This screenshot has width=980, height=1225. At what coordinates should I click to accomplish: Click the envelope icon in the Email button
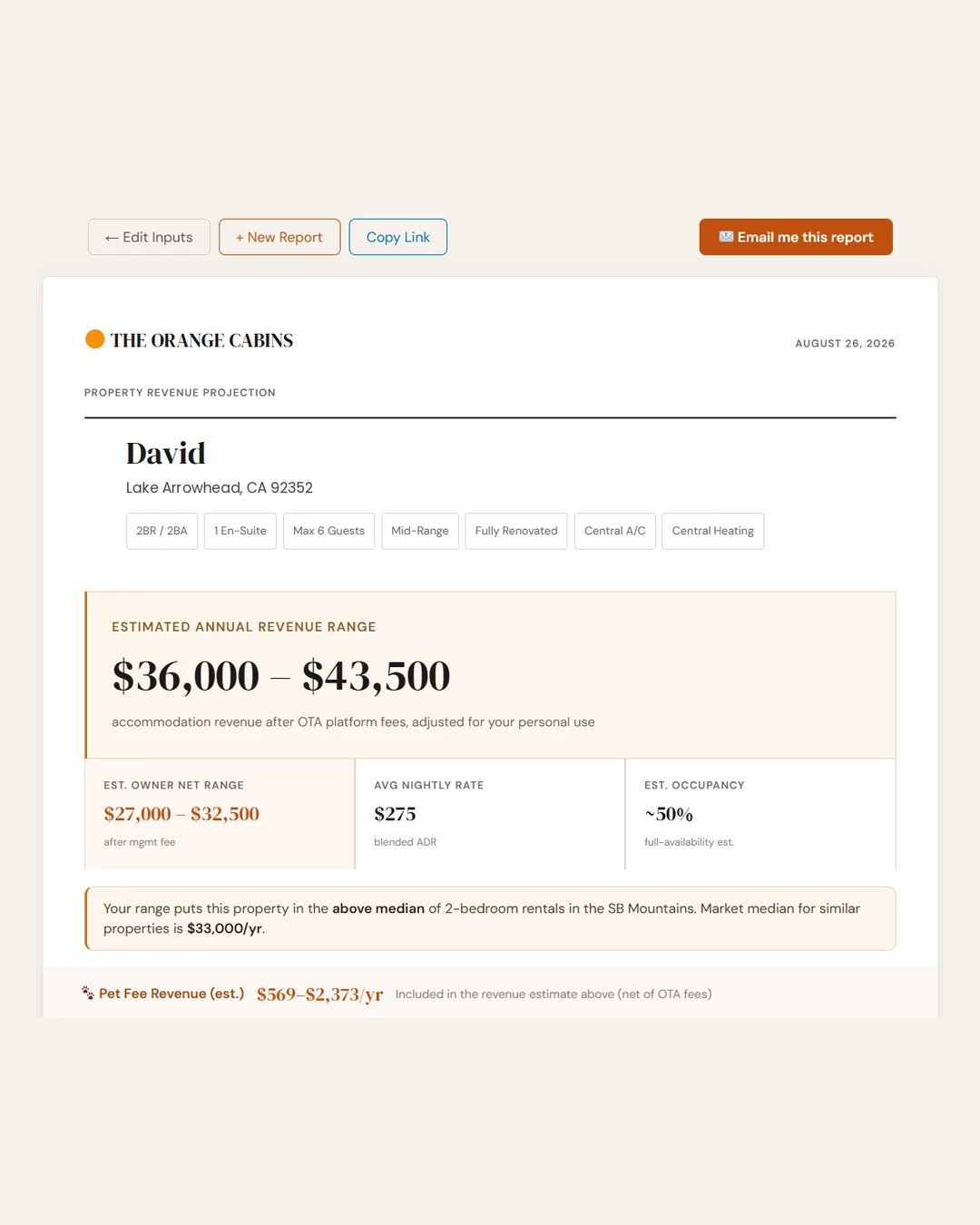click(x=726, y=237)
